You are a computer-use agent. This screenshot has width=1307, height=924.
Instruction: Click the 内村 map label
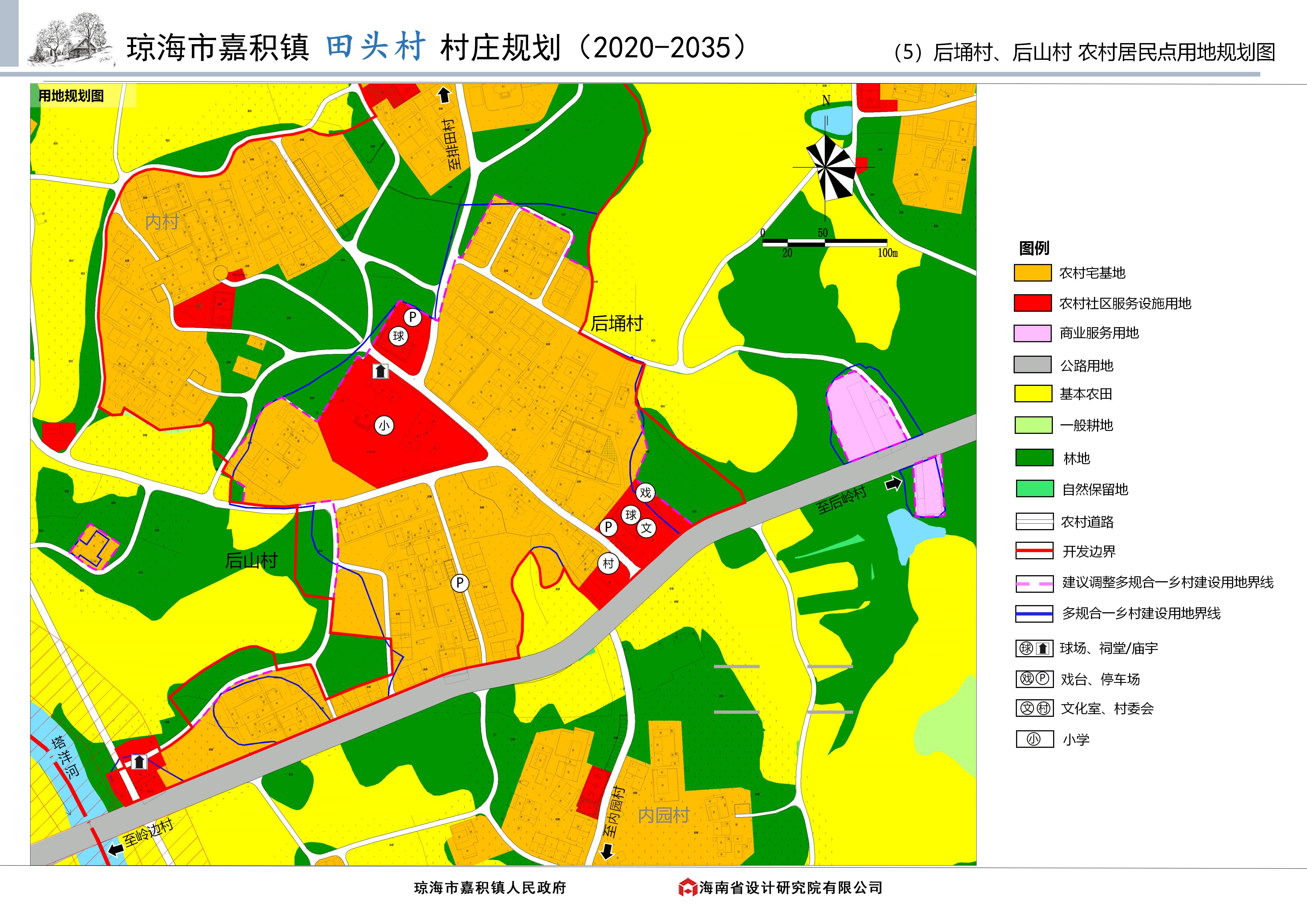click(x=162, y=221)
